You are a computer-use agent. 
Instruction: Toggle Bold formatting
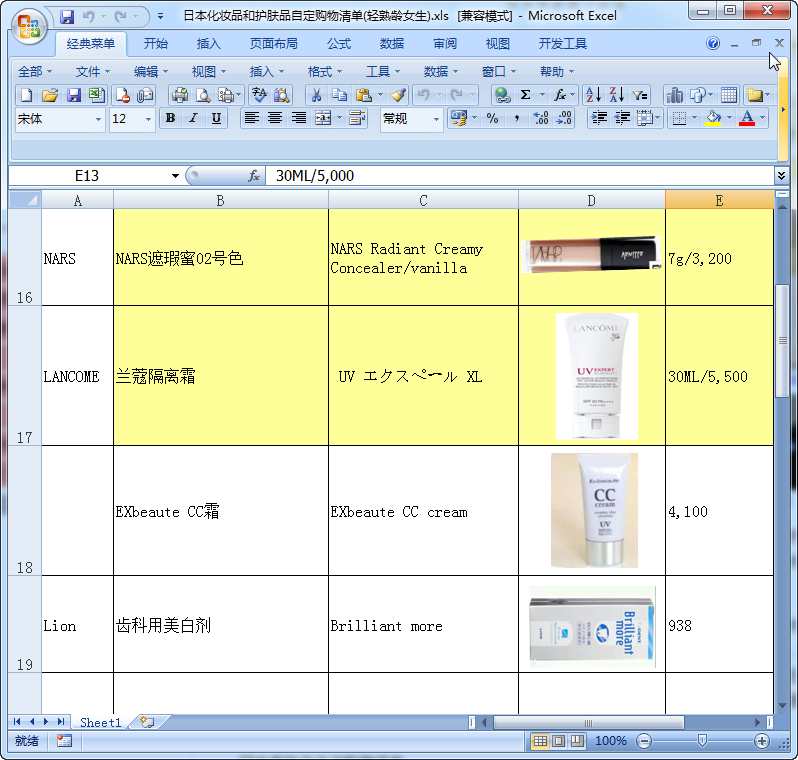click(x=170, y=119)
